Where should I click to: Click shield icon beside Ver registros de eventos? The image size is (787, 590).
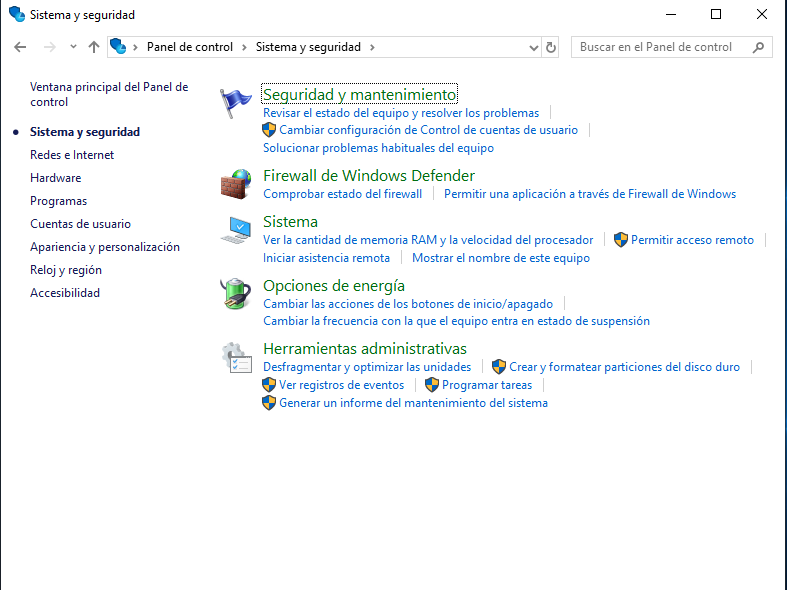269,385
